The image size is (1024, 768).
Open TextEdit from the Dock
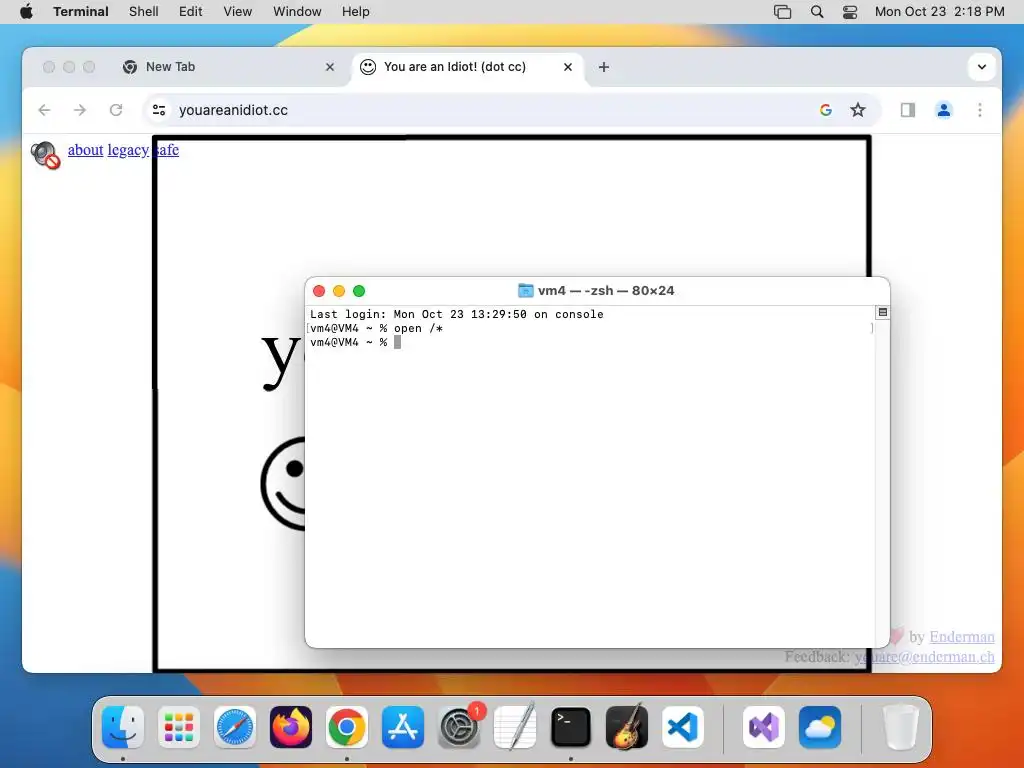515,727
